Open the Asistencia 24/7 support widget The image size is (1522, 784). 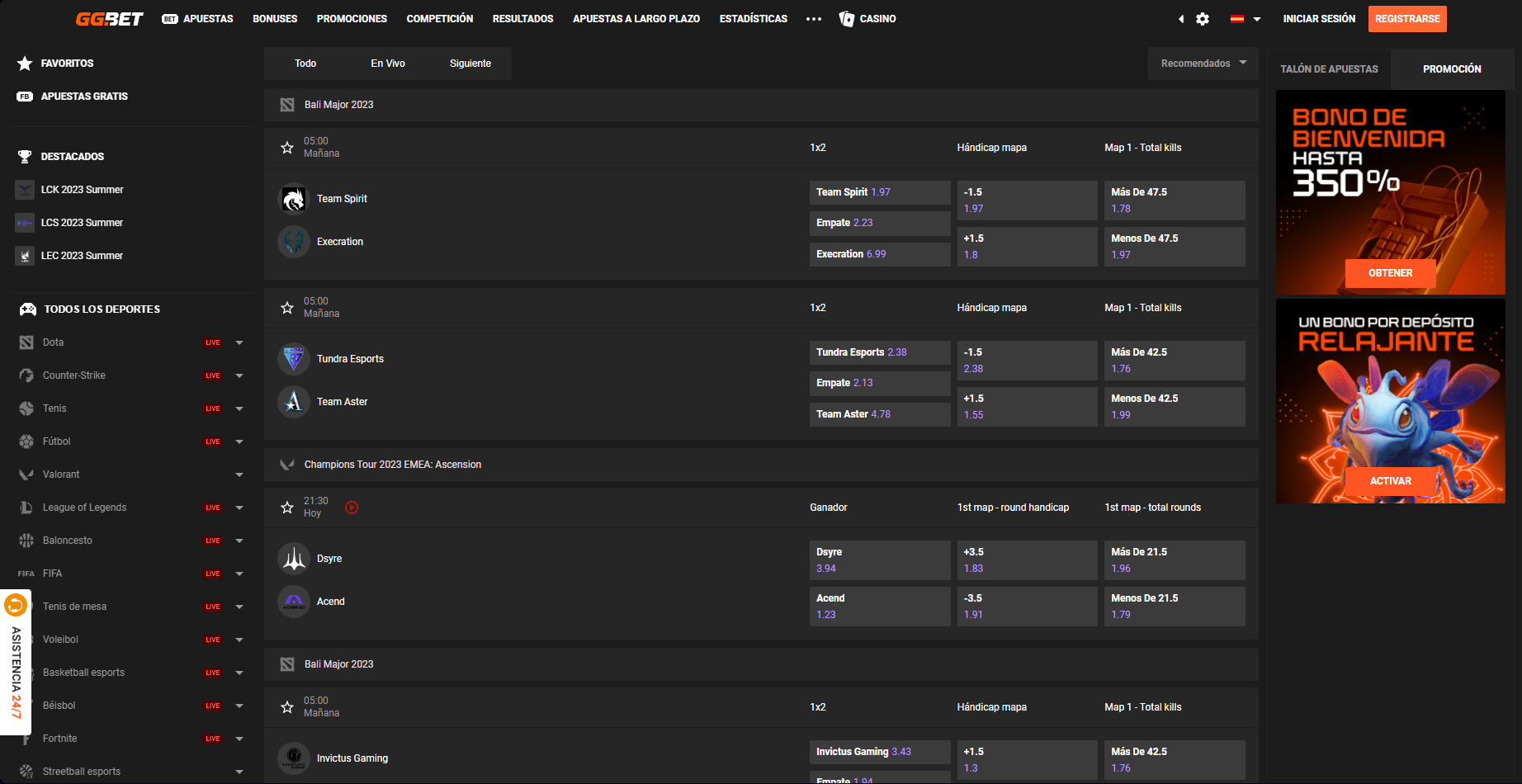tap(16, 662)
